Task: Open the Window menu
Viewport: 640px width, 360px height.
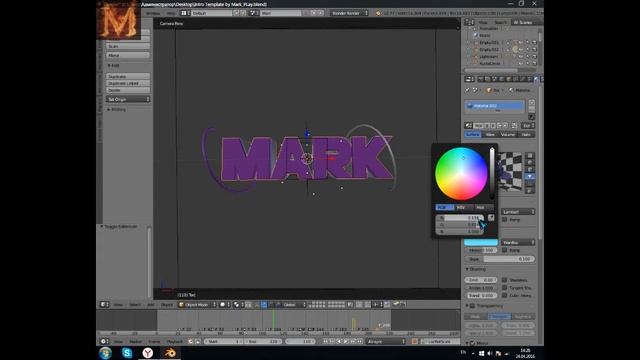Action: point(153,13)
